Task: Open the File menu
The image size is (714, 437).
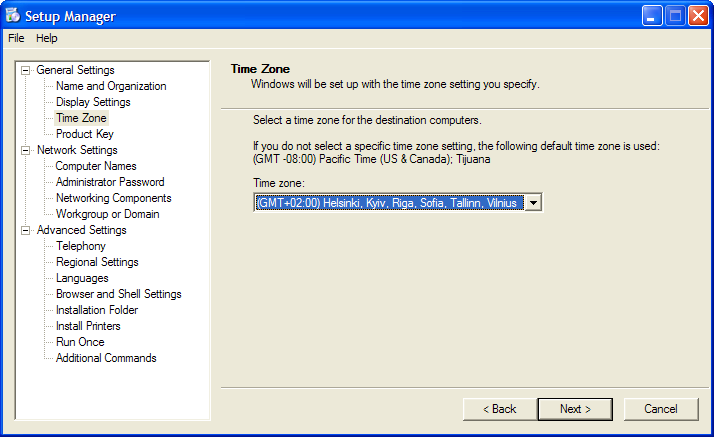Action: click(16, 38)
